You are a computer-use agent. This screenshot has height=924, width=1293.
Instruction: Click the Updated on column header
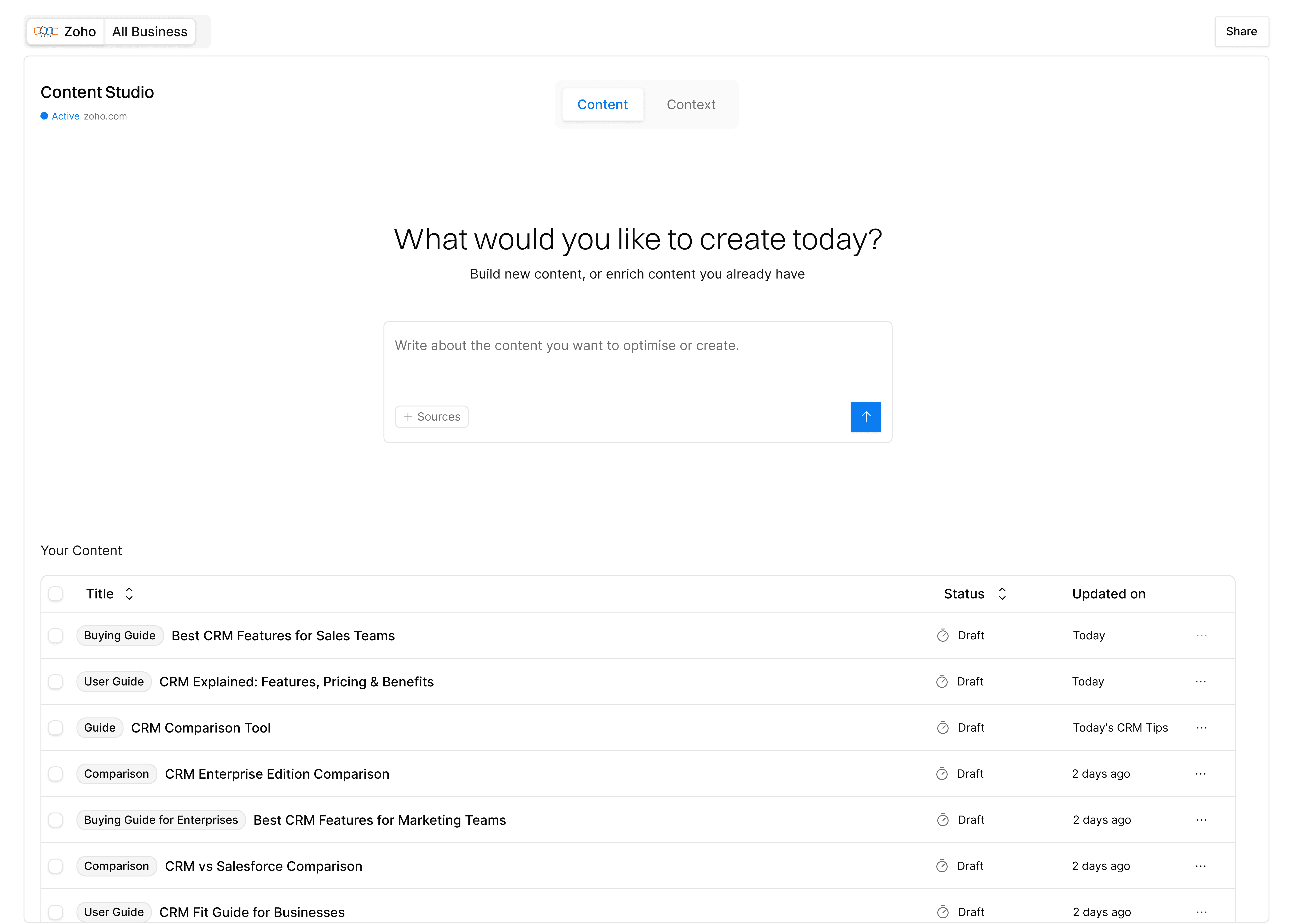[1109, 593]
